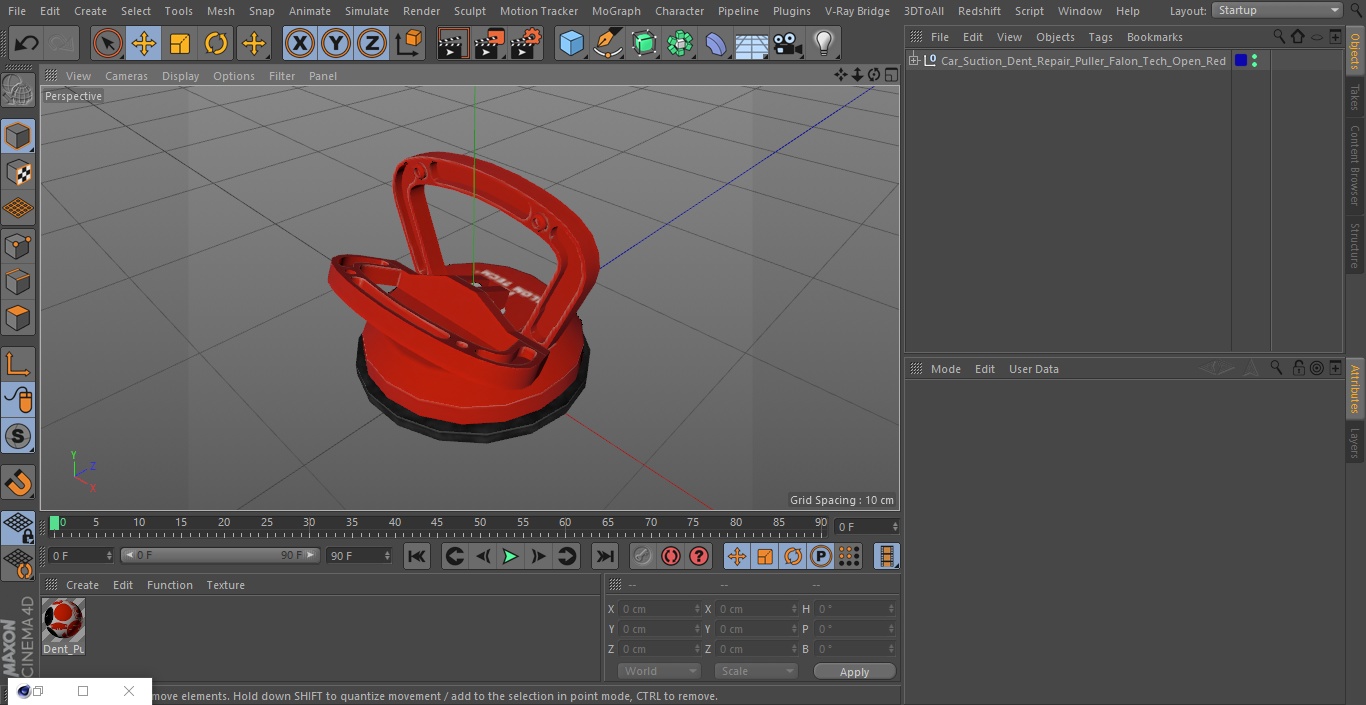Enable Polygons mode
This screenshot has width=1366, height=705.
point(18,318)
